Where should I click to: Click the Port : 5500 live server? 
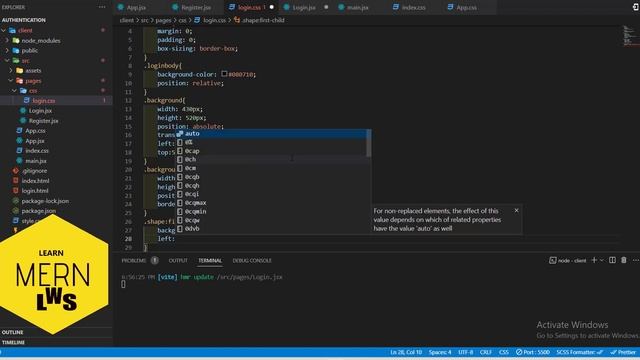(532, 352)
